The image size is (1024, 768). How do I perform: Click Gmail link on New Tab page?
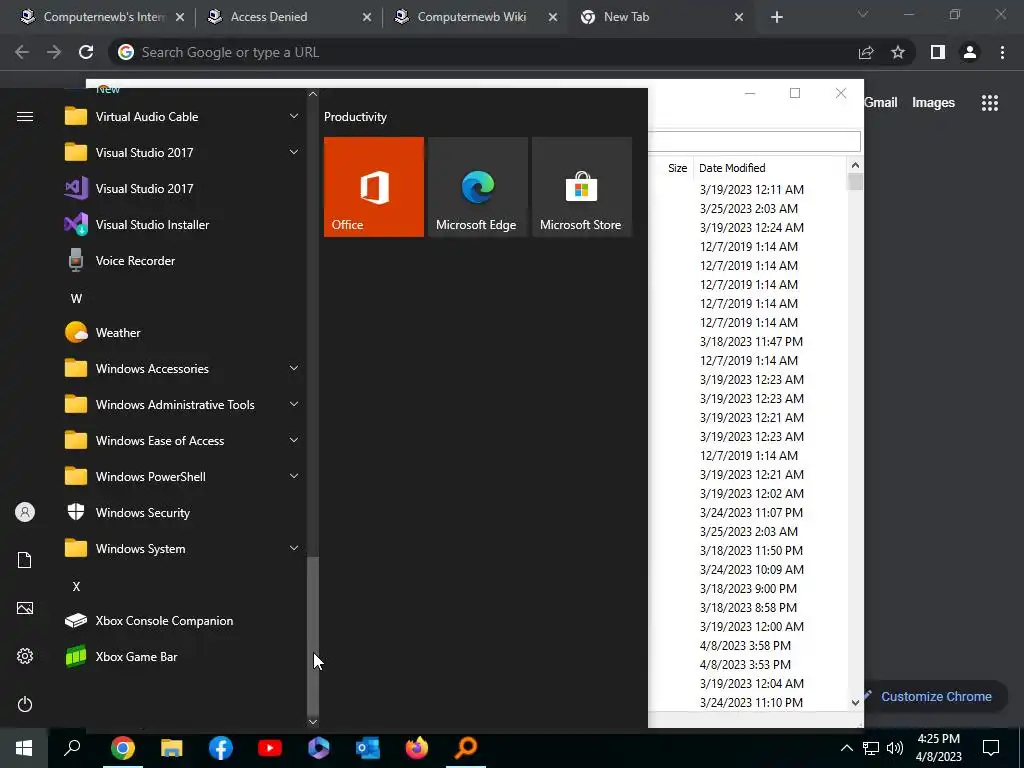[880, 103]
